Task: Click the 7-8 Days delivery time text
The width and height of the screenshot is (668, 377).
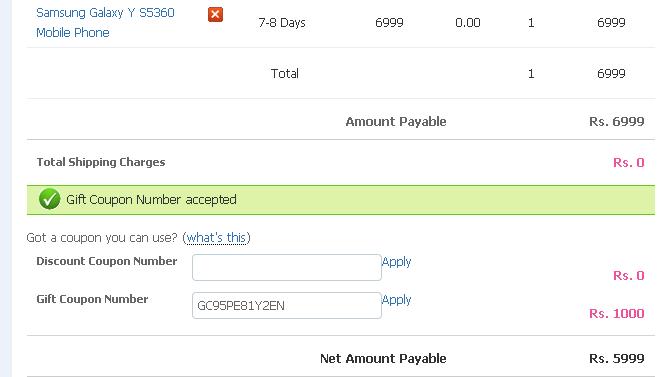Action: click(x=282, y=23)
